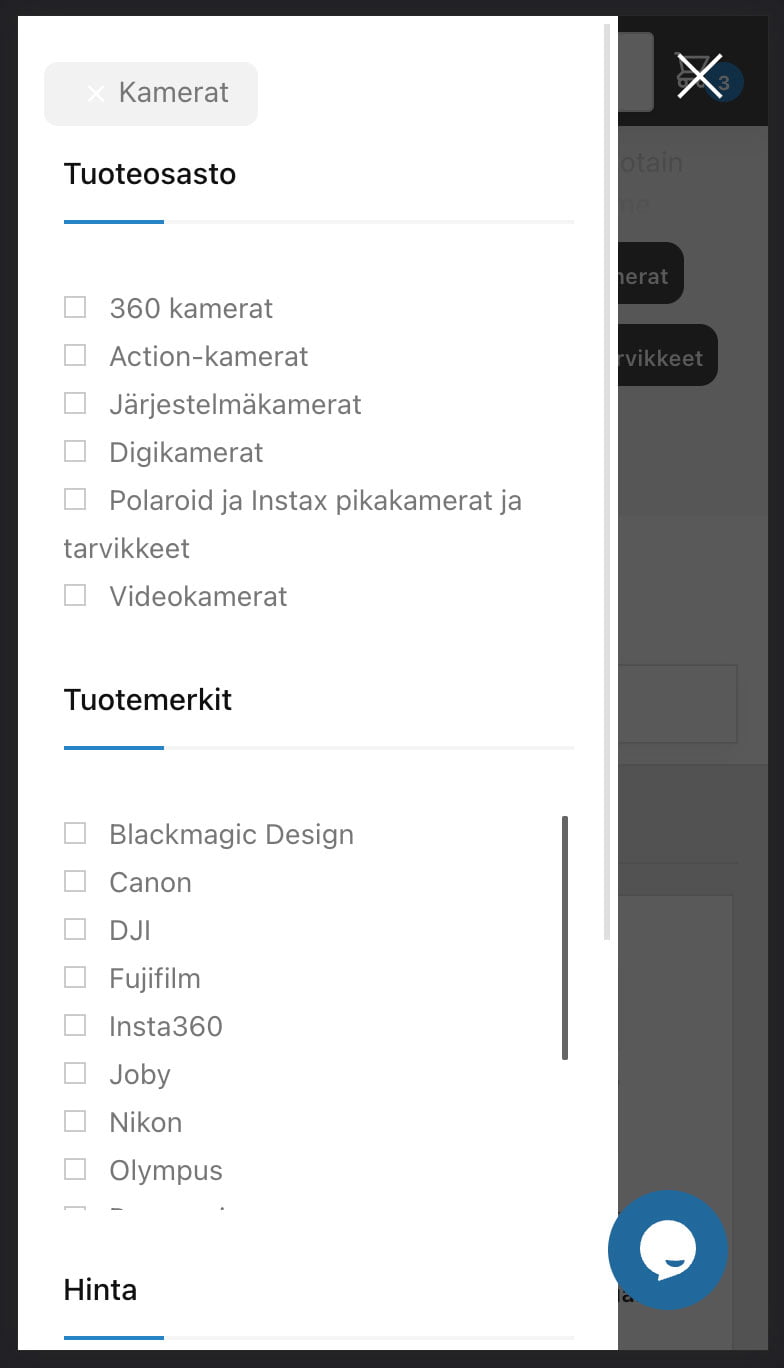
Task: Enable the Action-kamerat filter
Action: 75,355
